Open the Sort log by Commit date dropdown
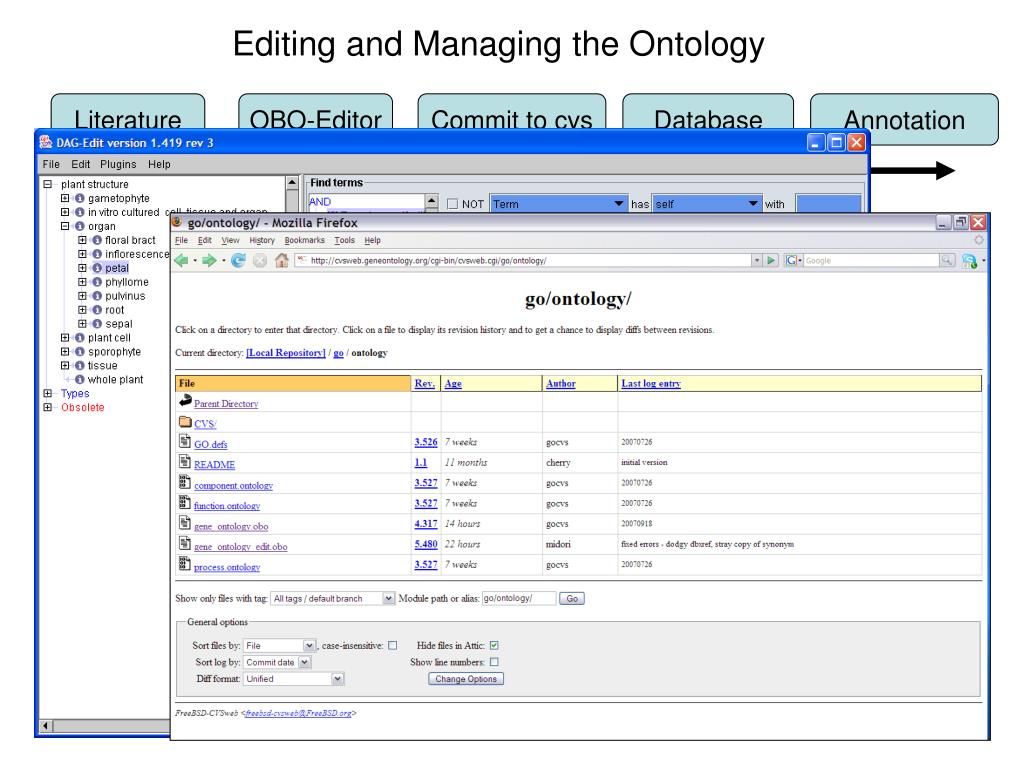 pyautogui.click(x=277, y=662)
